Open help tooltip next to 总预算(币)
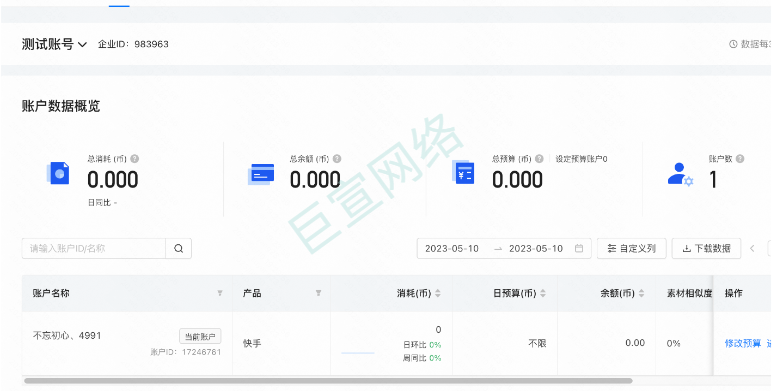This screenshot has height=391, width=780. 539,159
